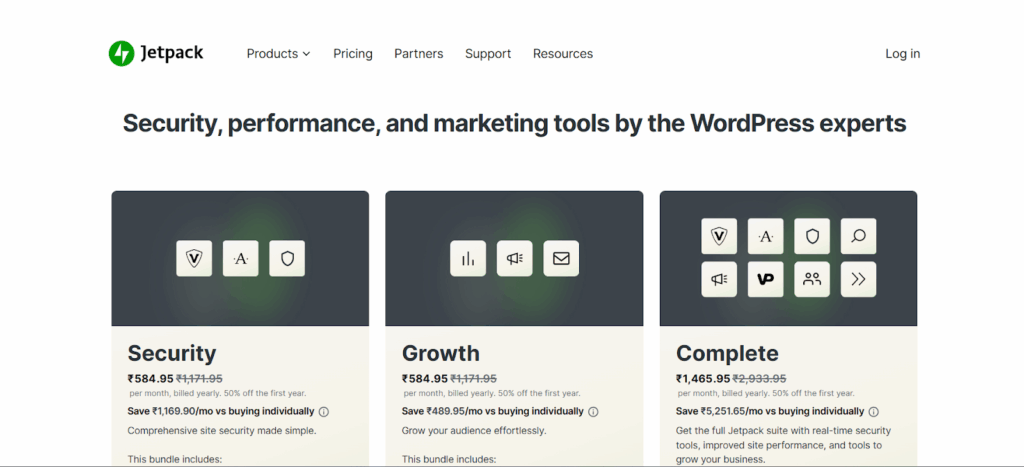
Task: Click 'Grow your audience effortlessly' text
Action: pyautogui.click(x=474, y=431)
